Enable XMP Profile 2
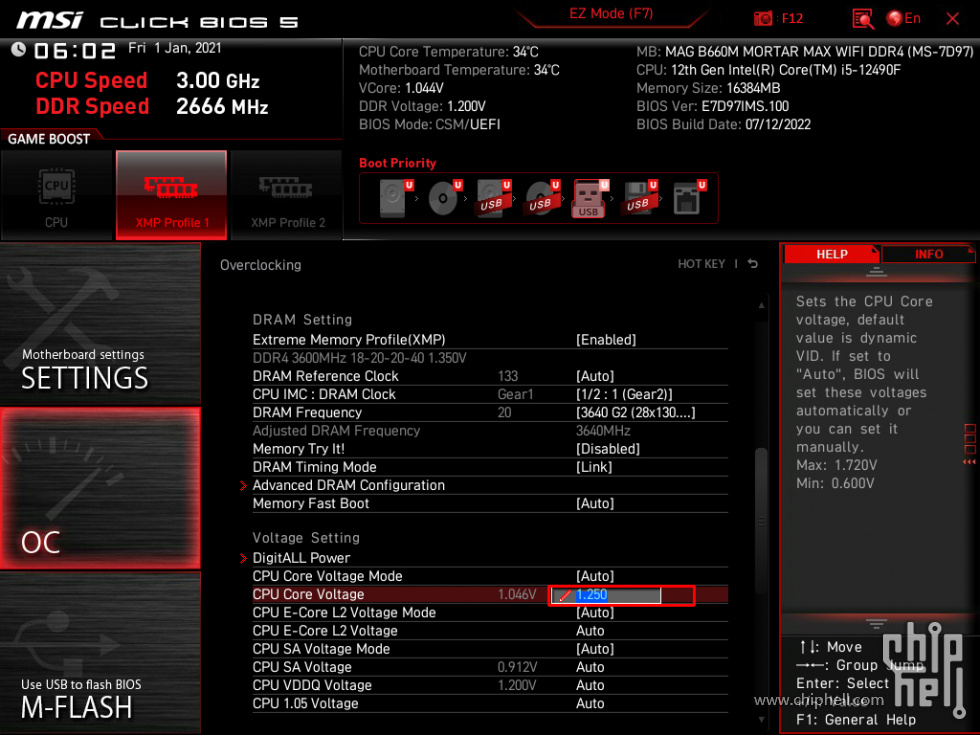The image size is (980, 735). coord(287,195)
